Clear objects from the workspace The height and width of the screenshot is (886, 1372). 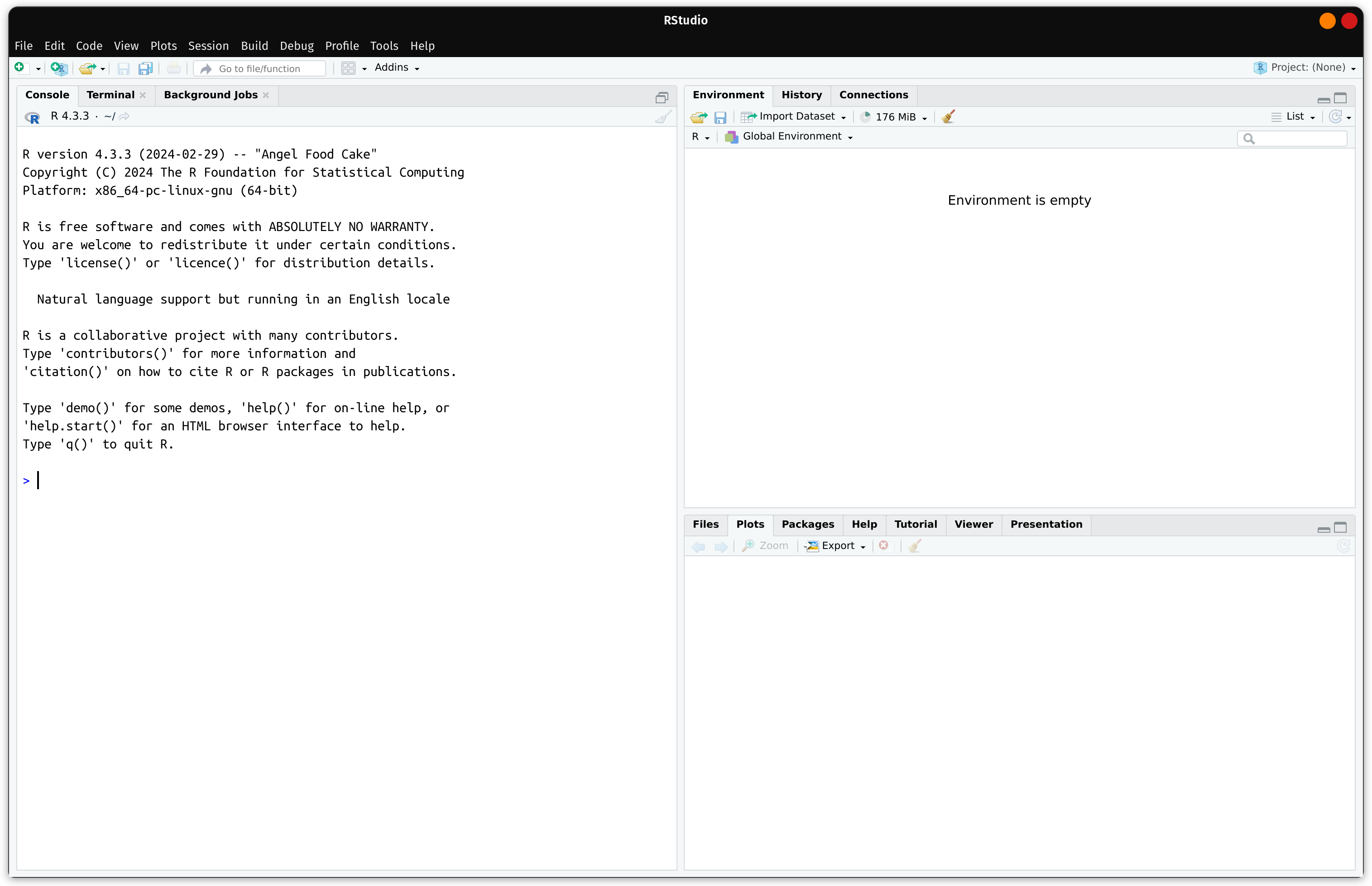tap(947, 116)
